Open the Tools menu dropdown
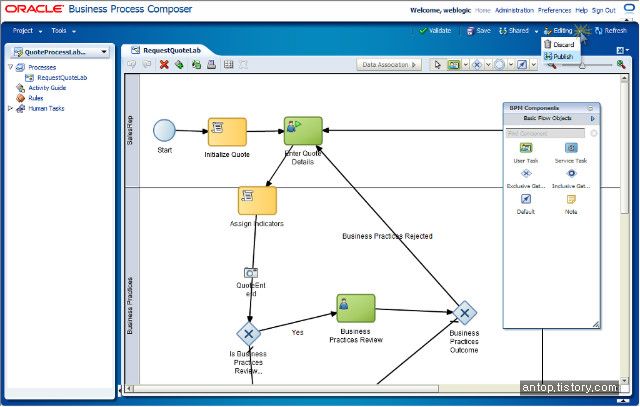This screenshot has height=407, width=640. (x=63, y=31)
